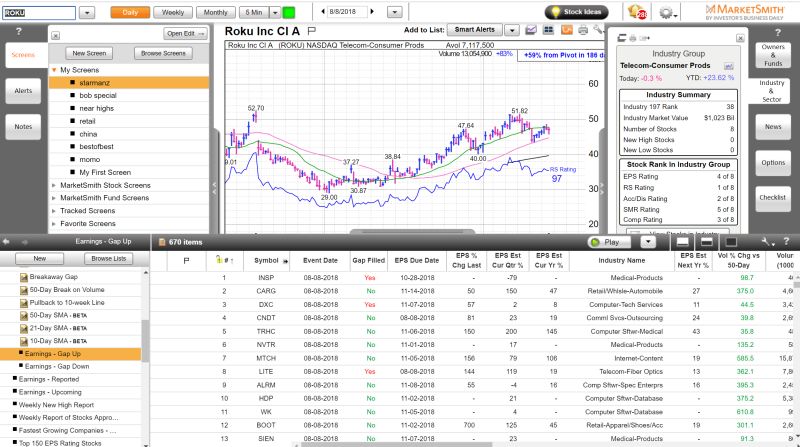Open the Owners & Funds tab
This screenshot has width=800, height=447.
[x=773, y=55]
